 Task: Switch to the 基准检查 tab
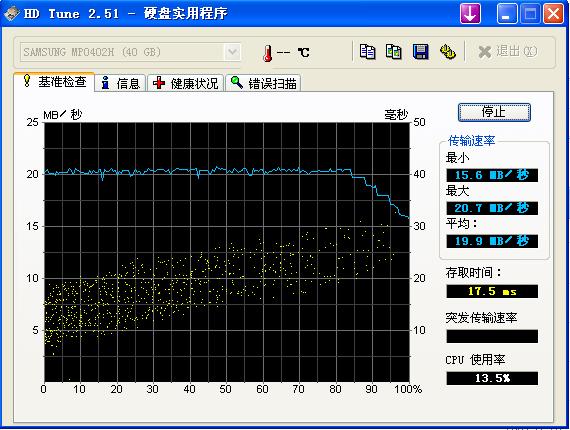55,82
